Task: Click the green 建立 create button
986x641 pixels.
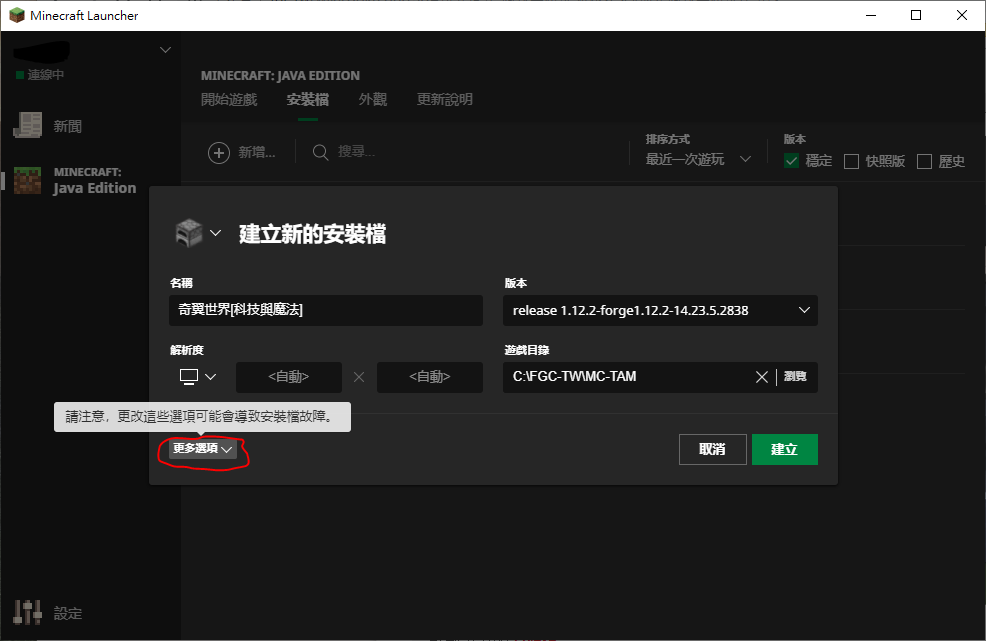Action: [x=784, y=450]
